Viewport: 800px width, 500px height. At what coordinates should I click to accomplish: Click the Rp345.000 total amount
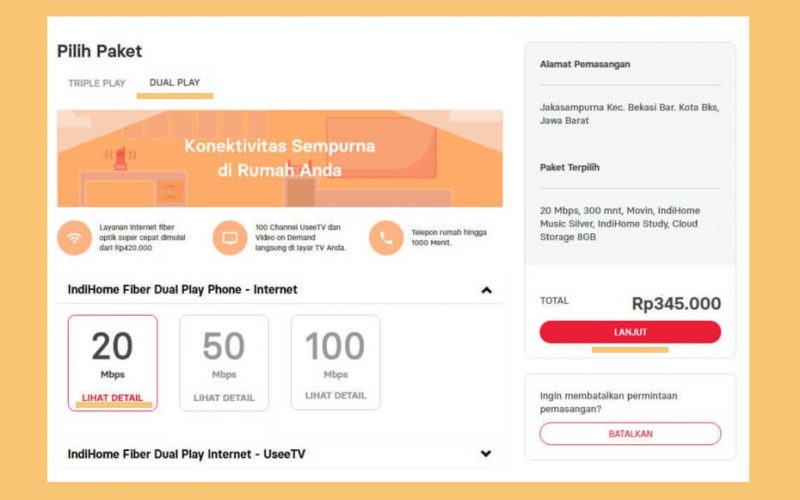(x=676, y=304)
